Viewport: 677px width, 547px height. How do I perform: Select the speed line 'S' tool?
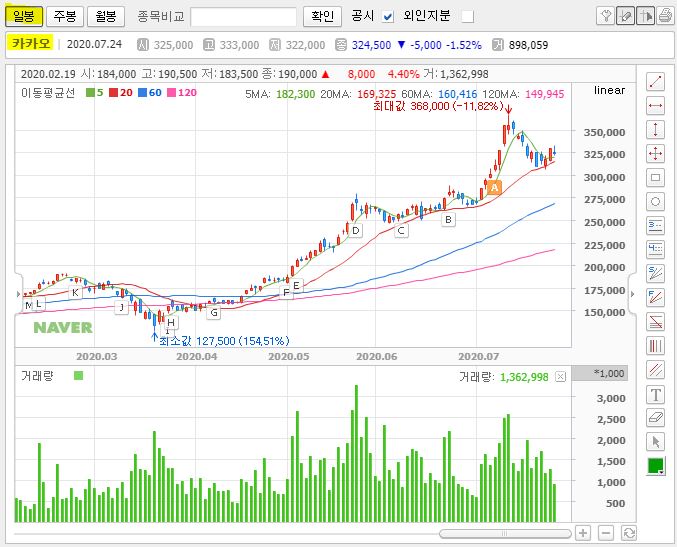click(x=655, y=273)
